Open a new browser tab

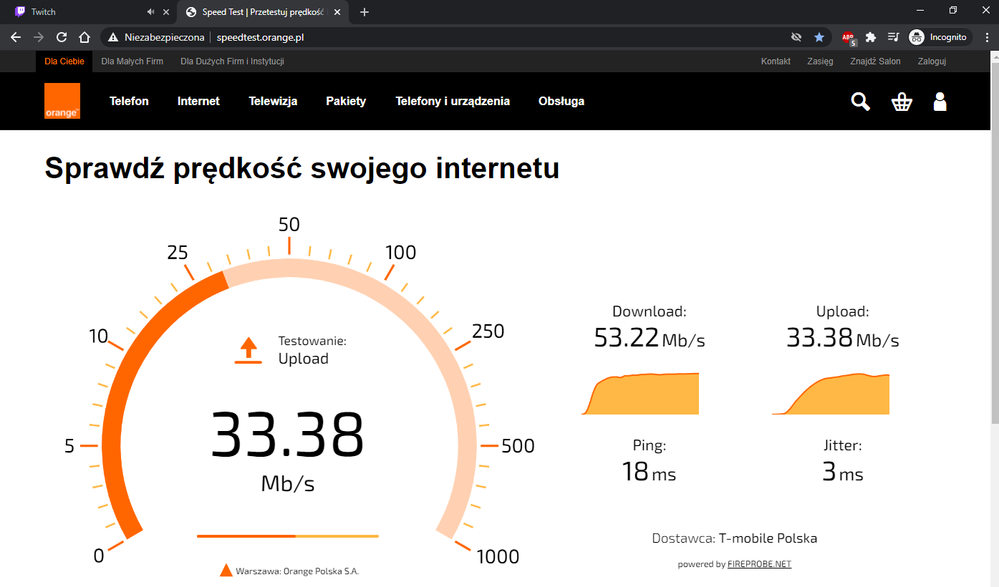click(x=364, y=12)
